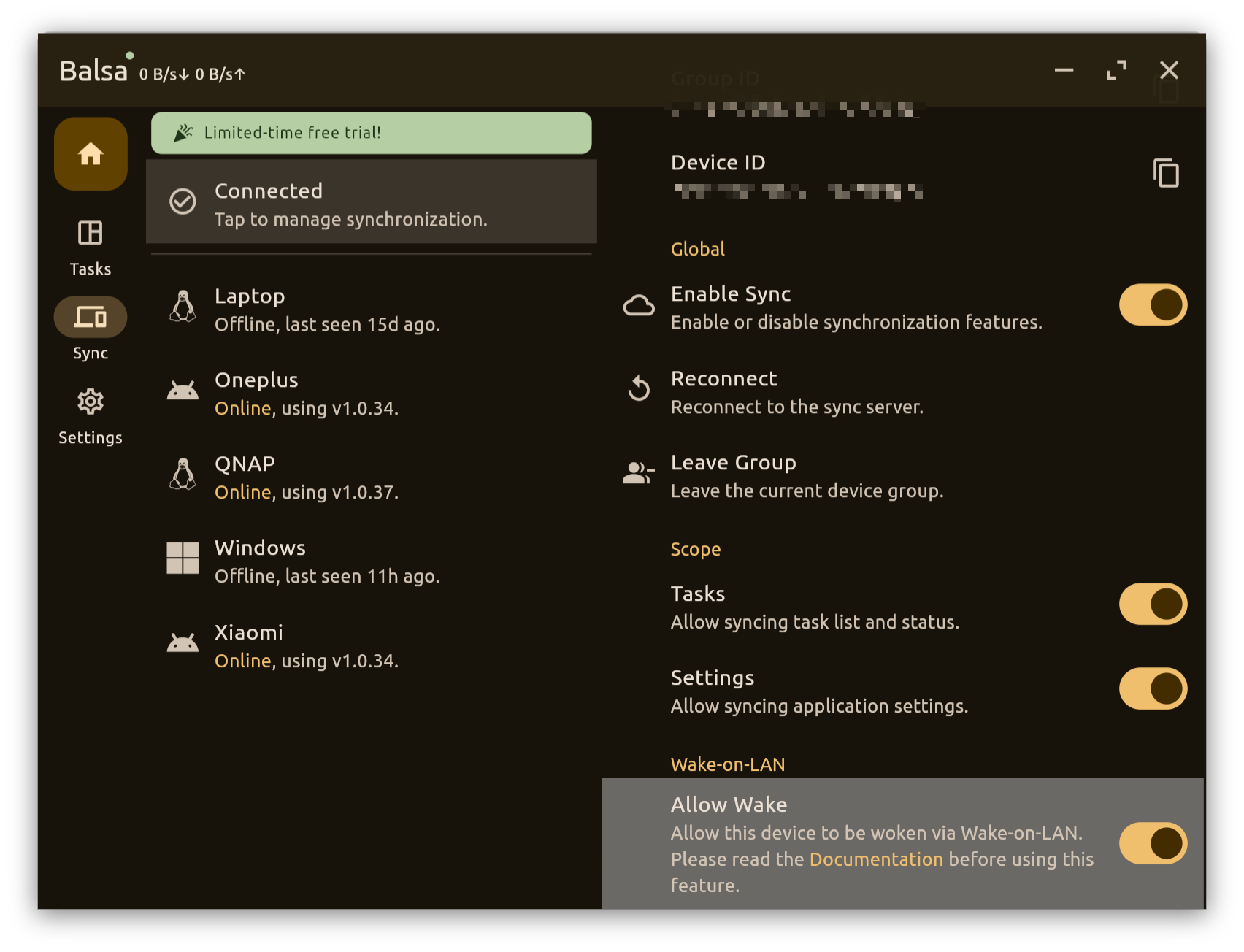This screenshot has width=1244, height=952.
Task: Select the Windows device entry
Action: pyautogui.click(x=371, y=561)
